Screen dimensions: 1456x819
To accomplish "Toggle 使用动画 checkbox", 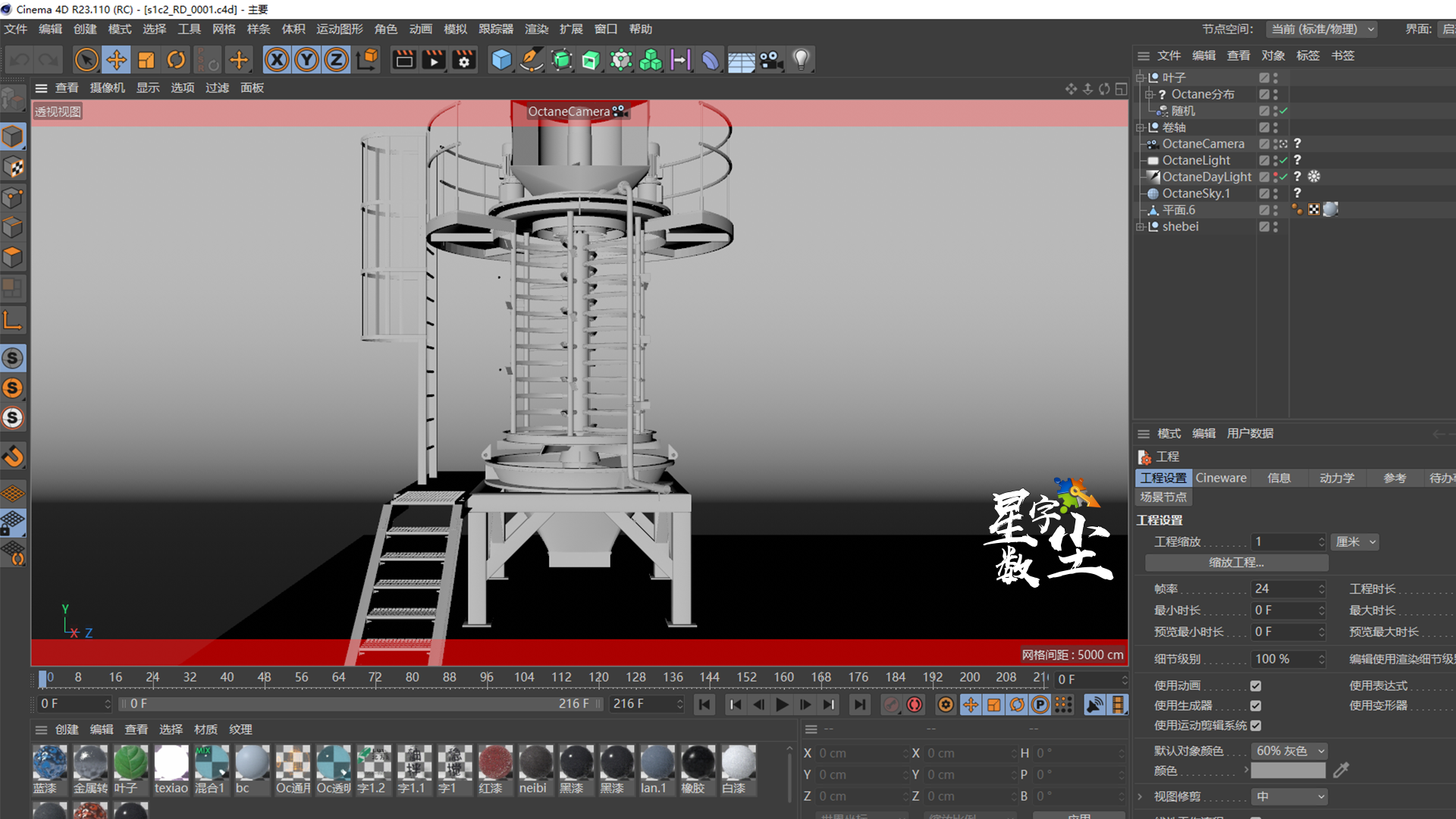I will coord(1256,686).
